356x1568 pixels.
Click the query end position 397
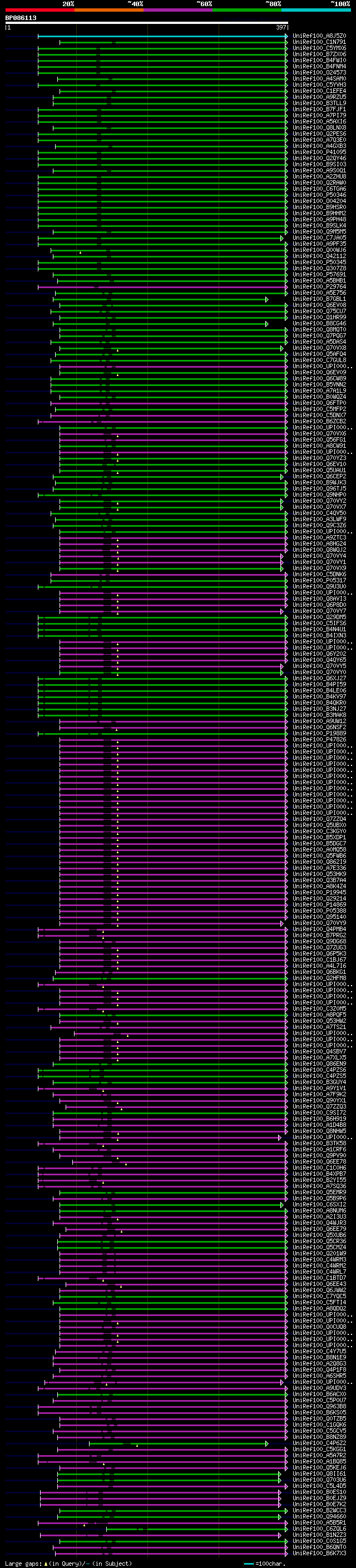coord(281,27)
